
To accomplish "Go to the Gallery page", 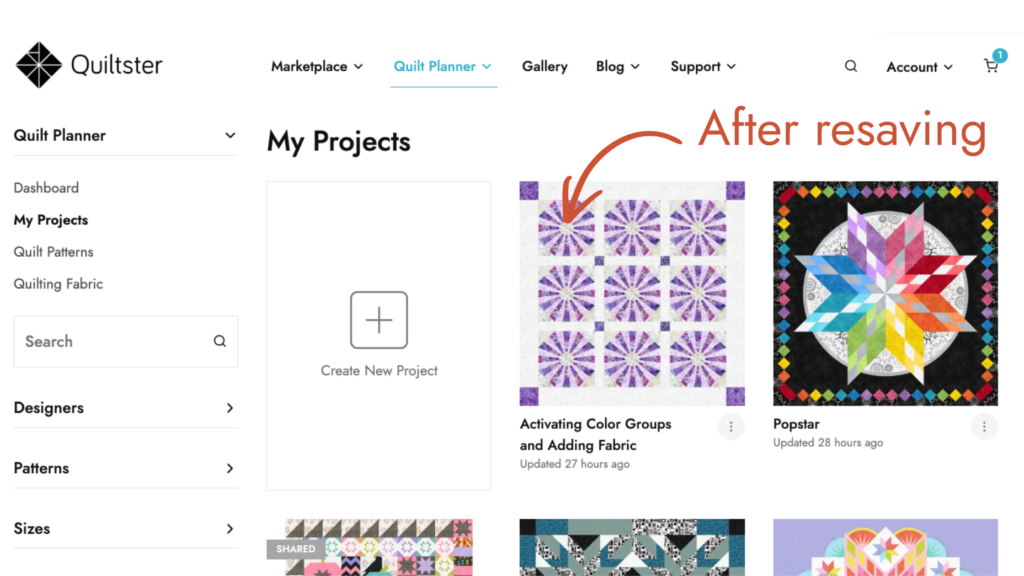I will [x=544, y=66].
